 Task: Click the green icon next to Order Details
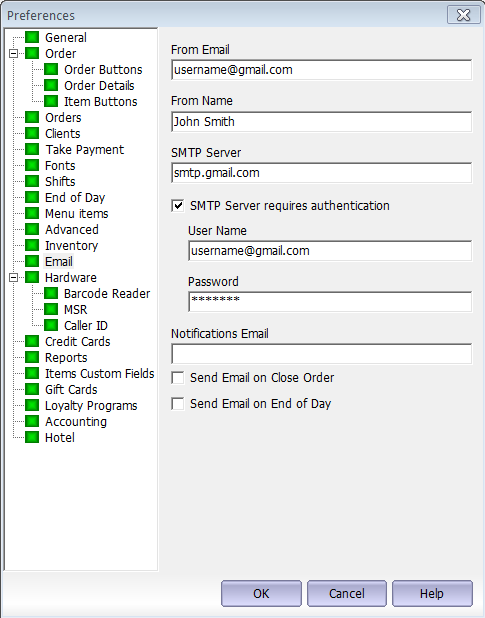pos(51,85)
